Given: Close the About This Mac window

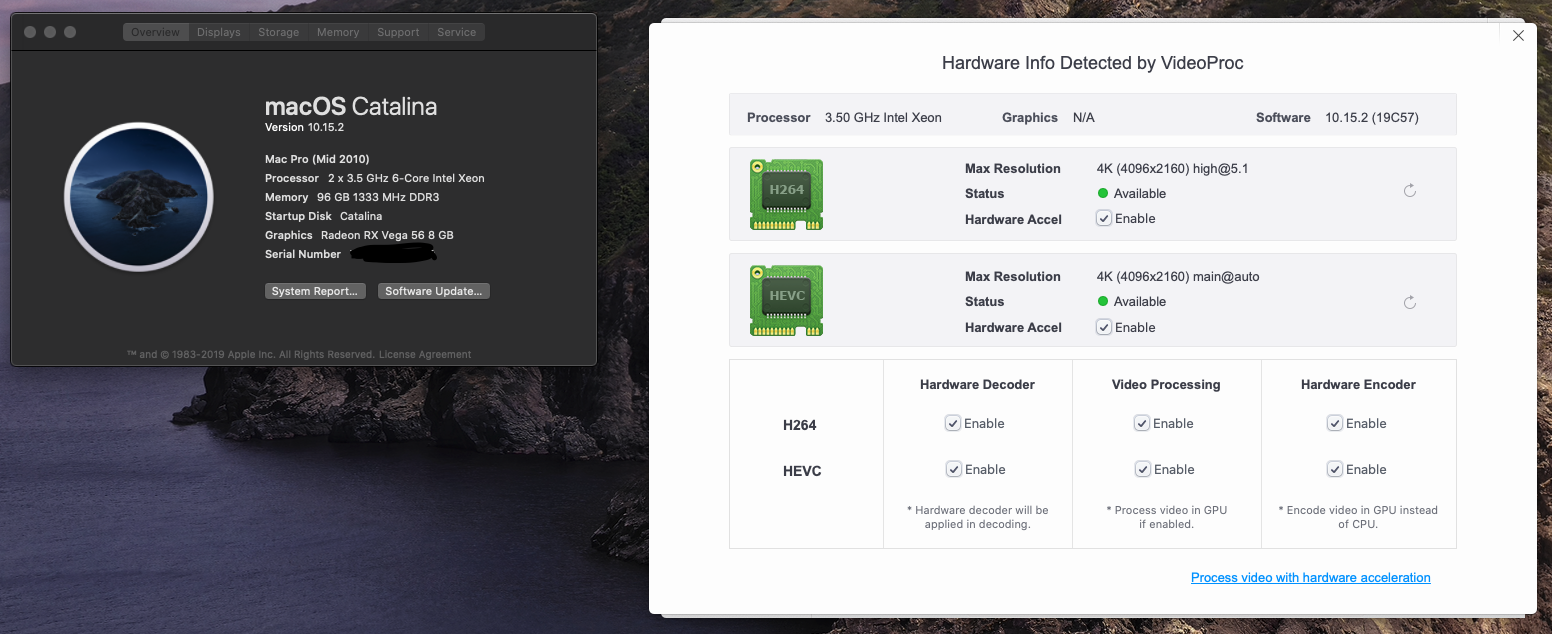Looking at the screenshot, I should 29,32.
